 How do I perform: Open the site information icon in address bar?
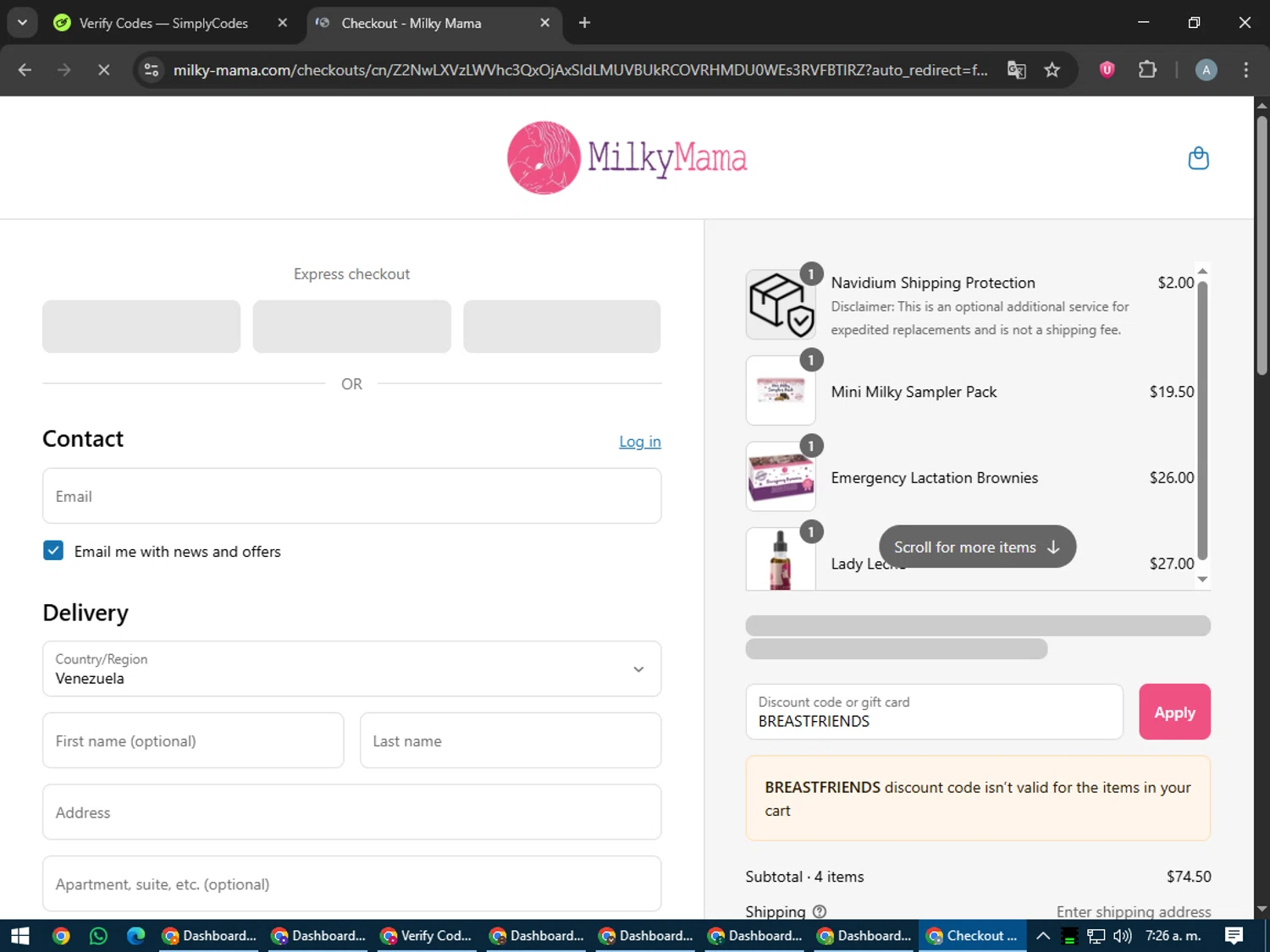click(x=152, y=70)
